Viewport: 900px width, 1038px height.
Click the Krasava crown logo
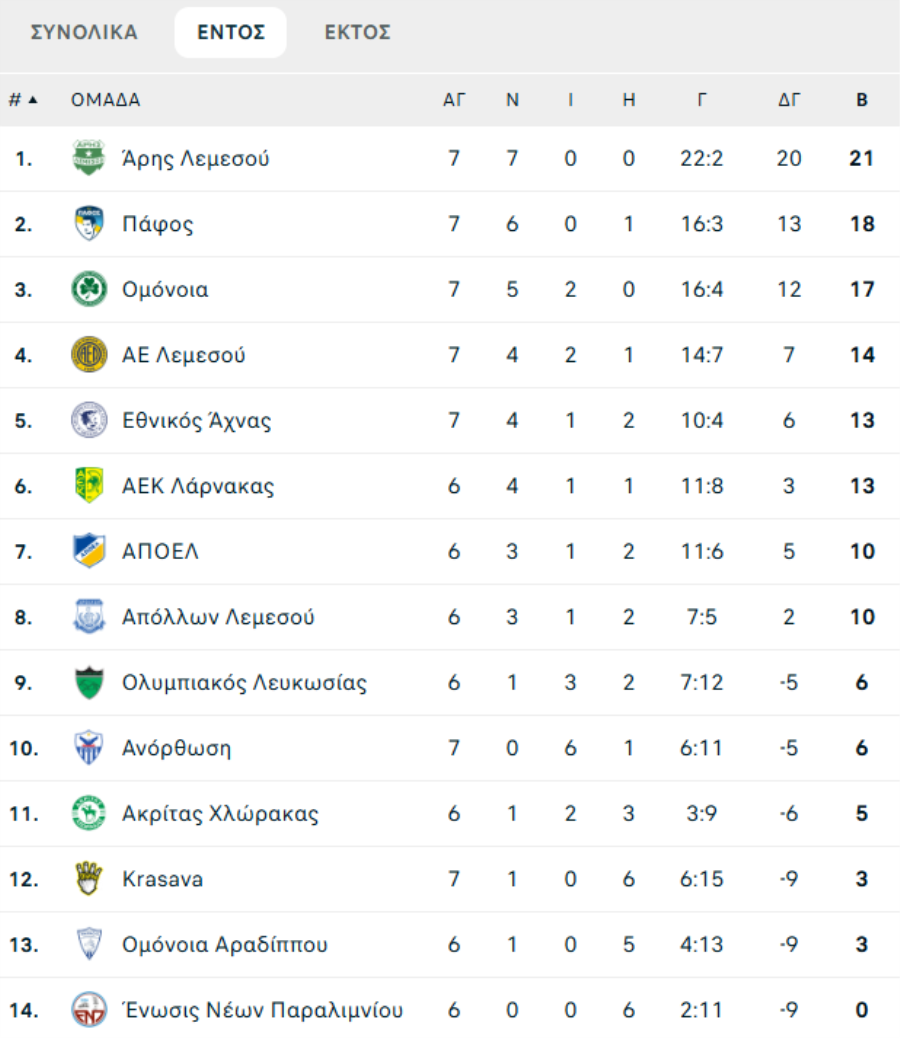[89, 879]
